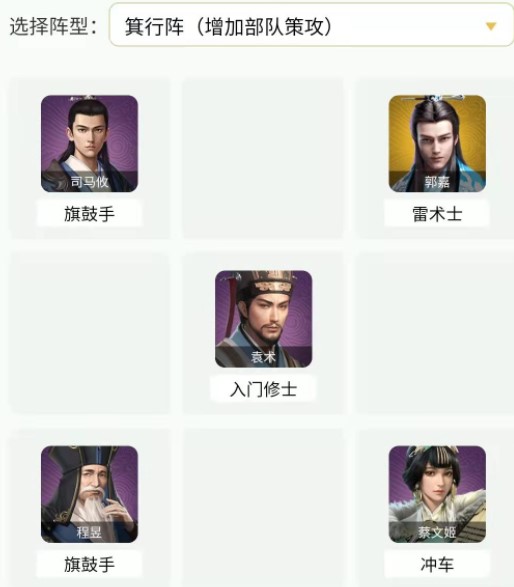Click 冲车 label under 蔡文姬
This screenshot has width=514, height=587.
coord(437,564)
